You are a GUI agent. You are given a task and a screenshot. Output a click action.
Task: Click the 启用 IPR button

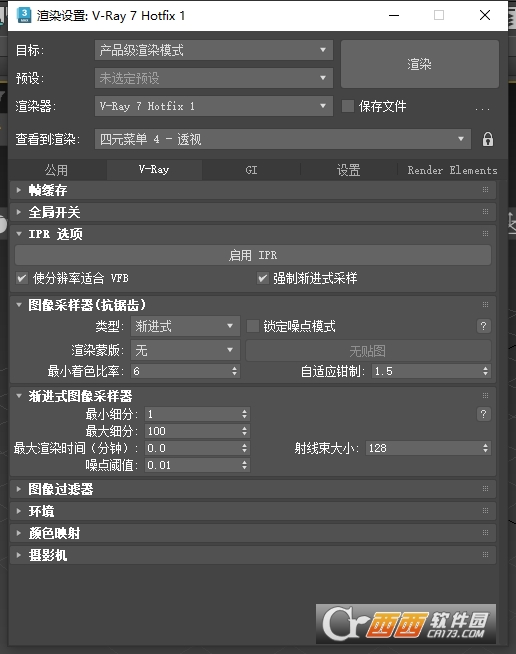click(x=253, y=255)
